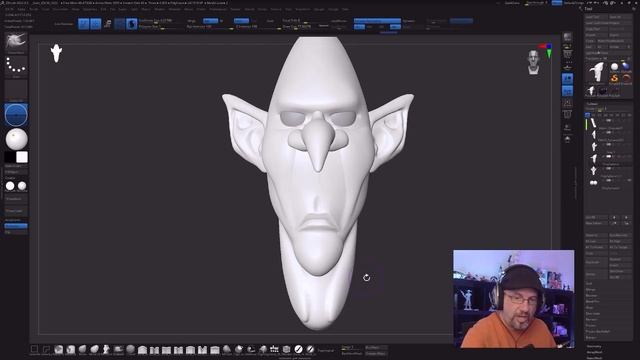Viewport: 640px width, 360px height.
Task: Expand the Merge section
Action: 590,289
